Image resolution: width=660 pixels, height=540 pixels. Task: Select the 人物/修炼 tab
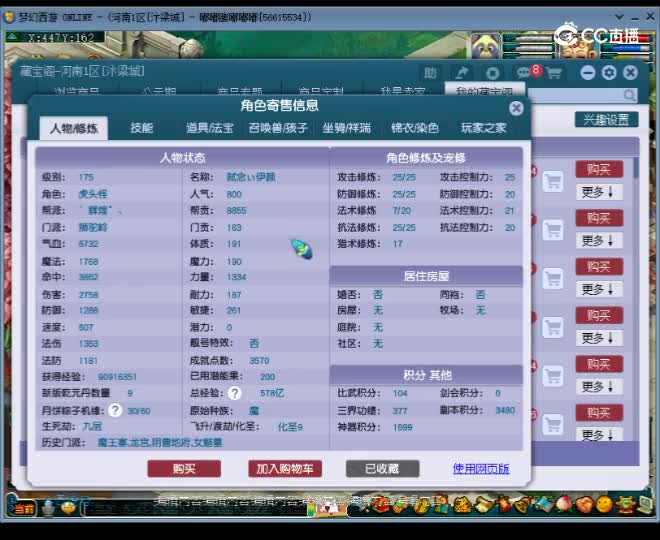click(x=74, y=128)
